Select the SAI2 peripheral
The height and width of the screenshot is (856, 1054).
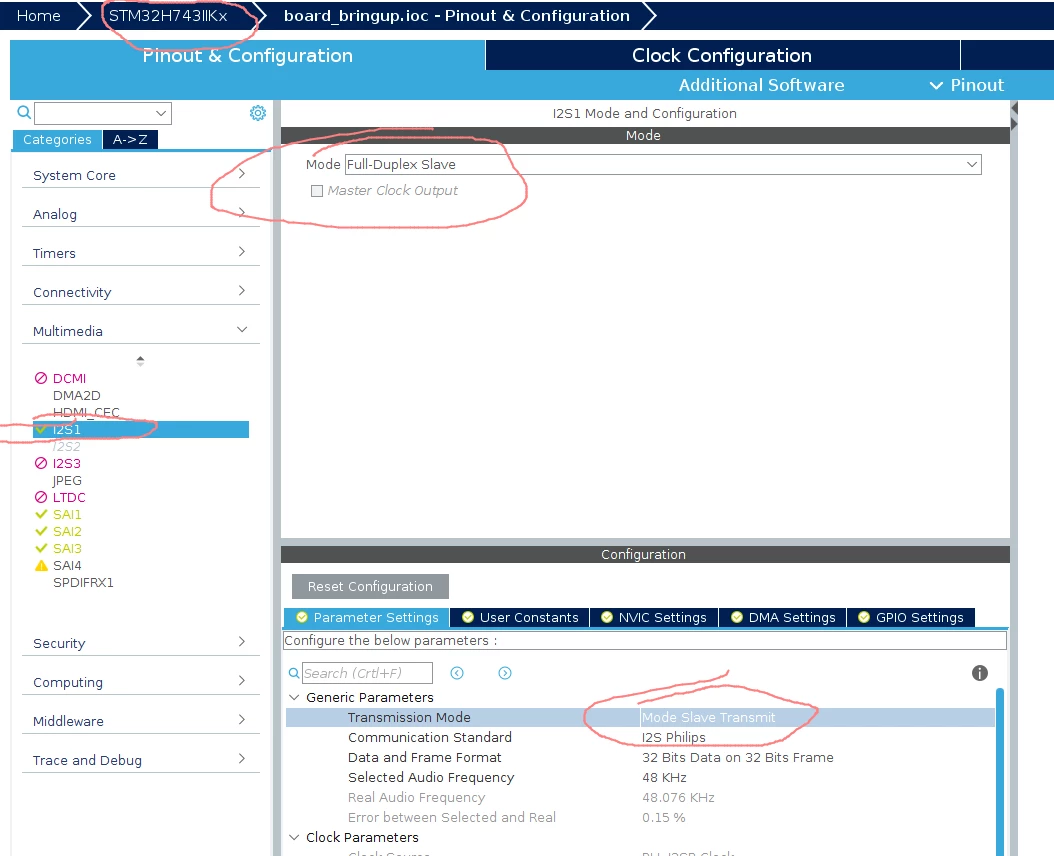click(x=67, y=531)
